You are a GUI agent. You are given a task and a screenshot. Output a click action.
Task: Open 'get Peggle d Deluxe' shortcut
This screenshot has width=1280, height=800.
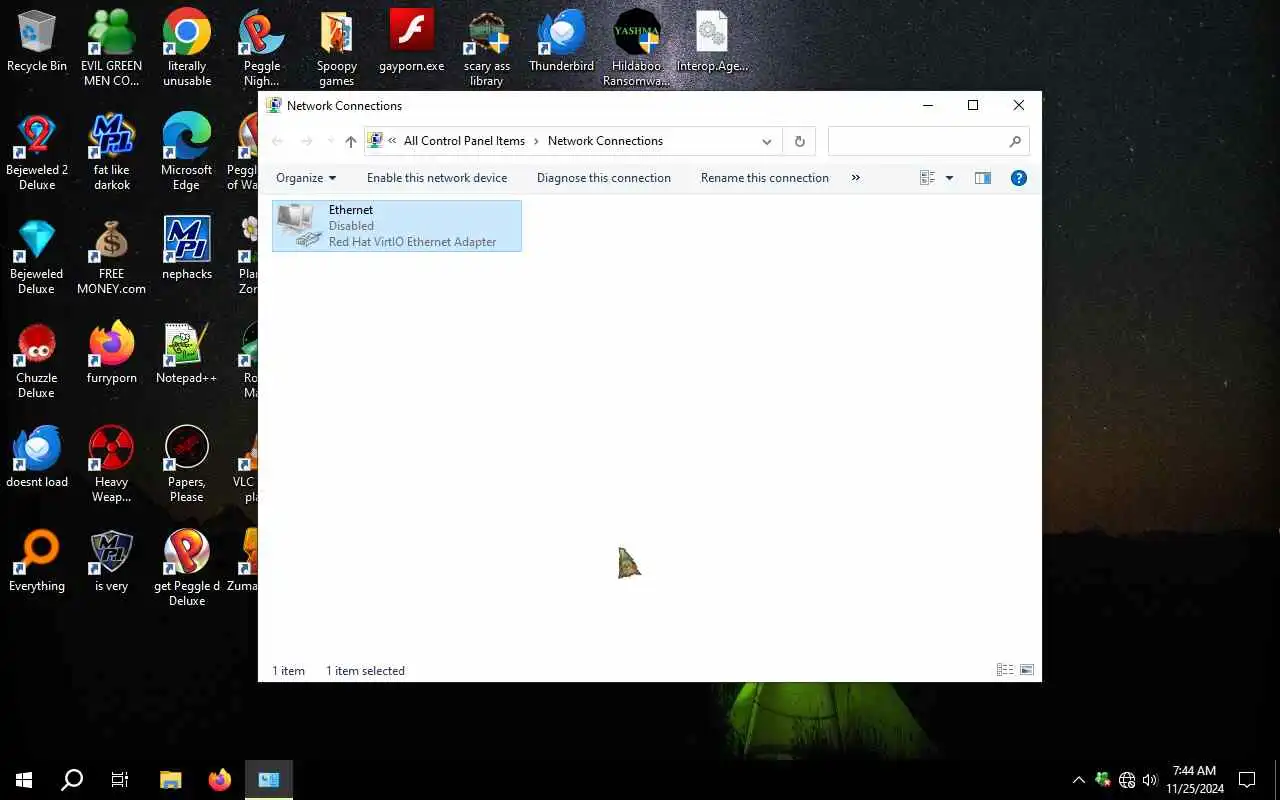(x=187, y=568)
